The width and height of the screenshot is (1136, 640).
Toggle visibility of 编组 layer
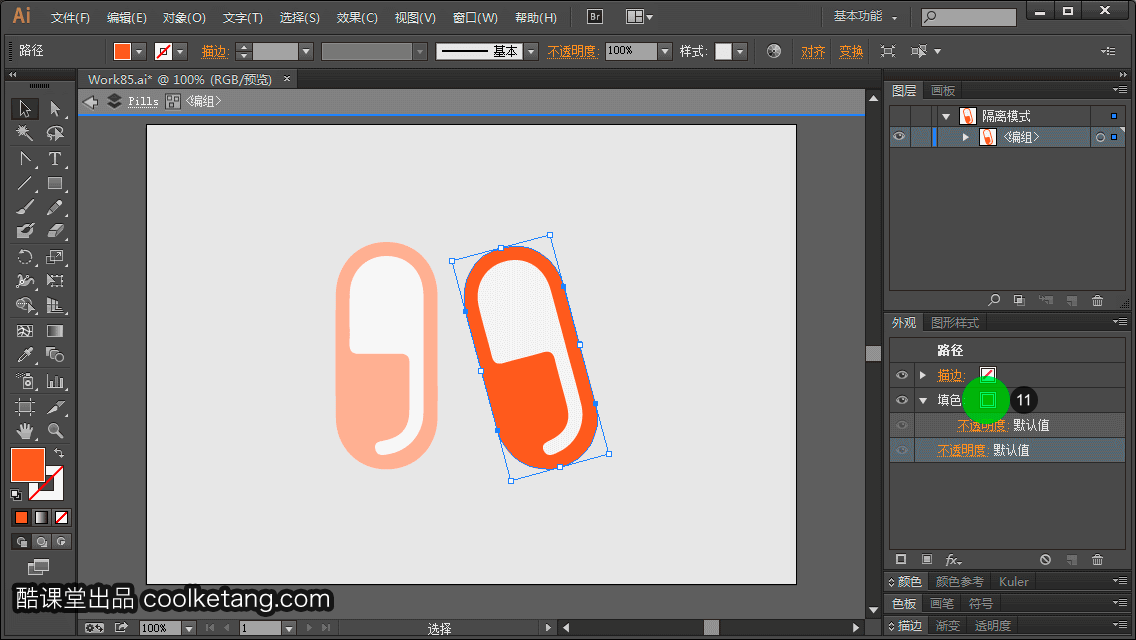coord(899,136)
